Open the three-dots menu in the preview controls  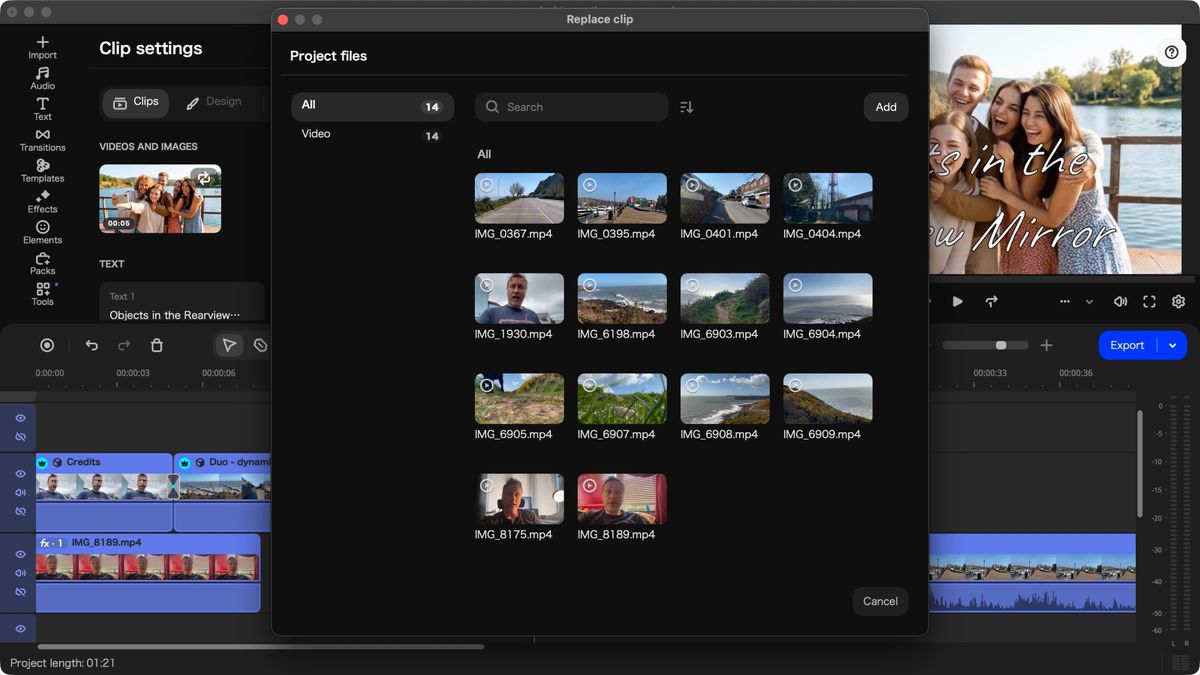tap(1065, 302)
